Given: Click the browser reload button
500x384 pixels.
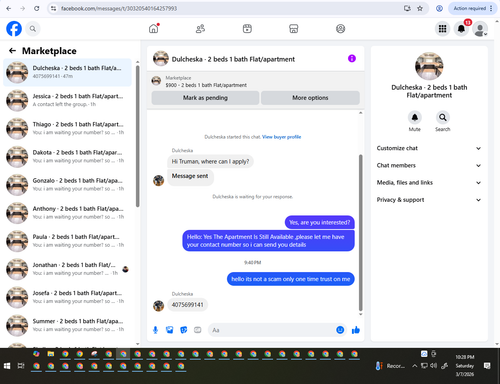Looking at the screenshot, I should pos(37,8).
